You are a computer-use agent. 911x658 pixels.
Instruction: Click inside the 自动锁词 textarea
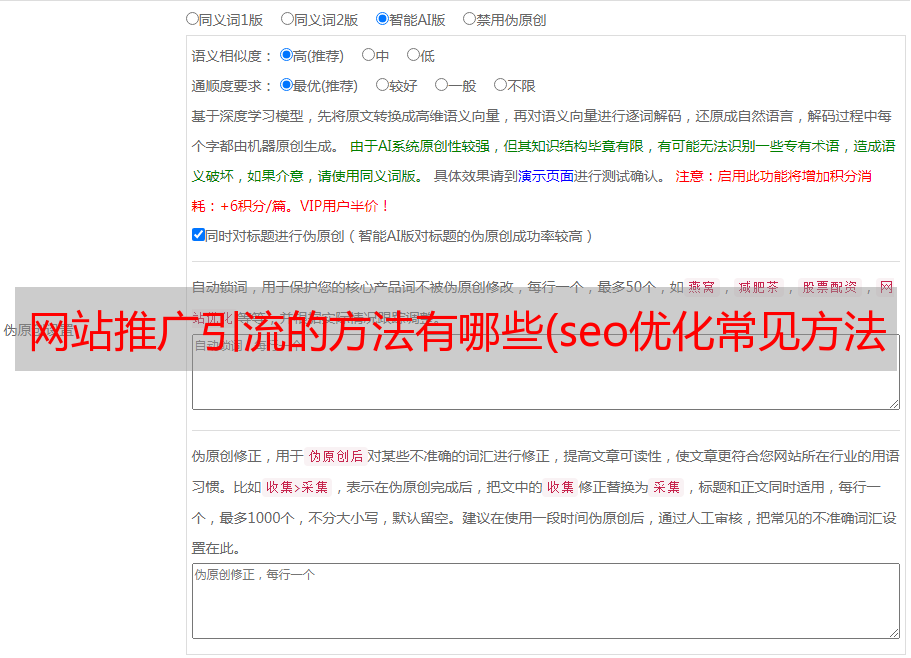coord(546,372)
